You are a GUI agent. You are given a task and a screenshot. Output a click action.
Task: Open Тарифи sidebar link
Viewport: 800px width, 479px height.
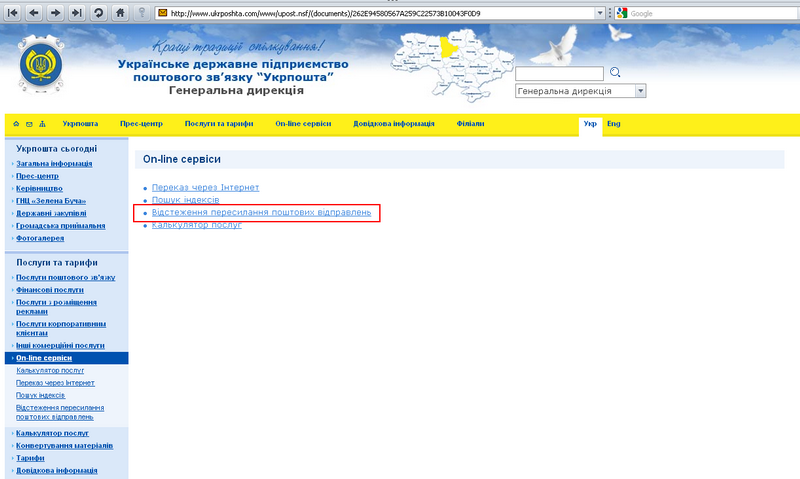(x=30, y=458)
